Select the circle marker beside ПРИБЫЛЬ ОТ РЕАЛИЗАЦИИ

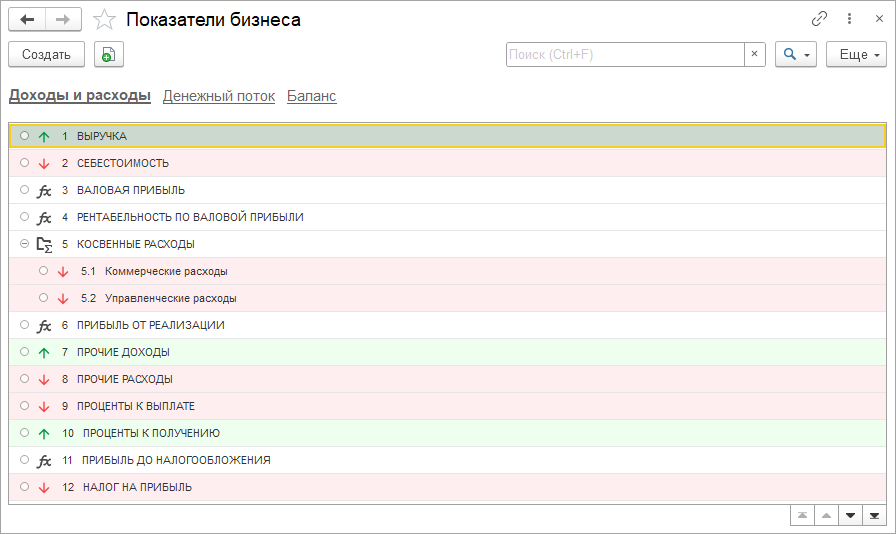(24, 324)
